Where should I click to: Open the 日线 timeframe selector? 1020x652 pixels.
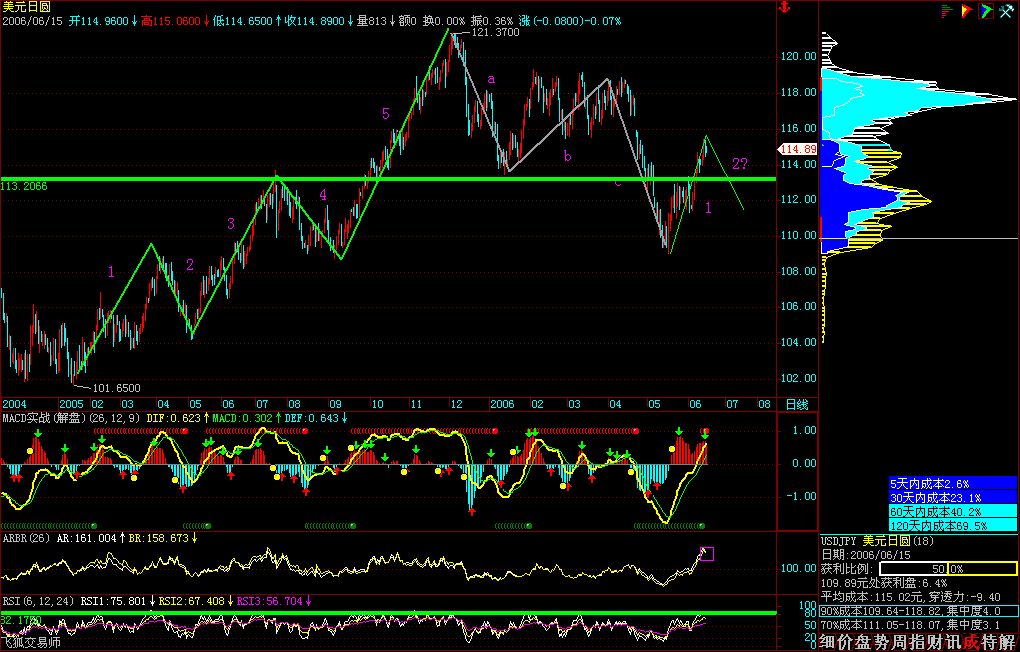pyautogui.click(x=790, y=405)
